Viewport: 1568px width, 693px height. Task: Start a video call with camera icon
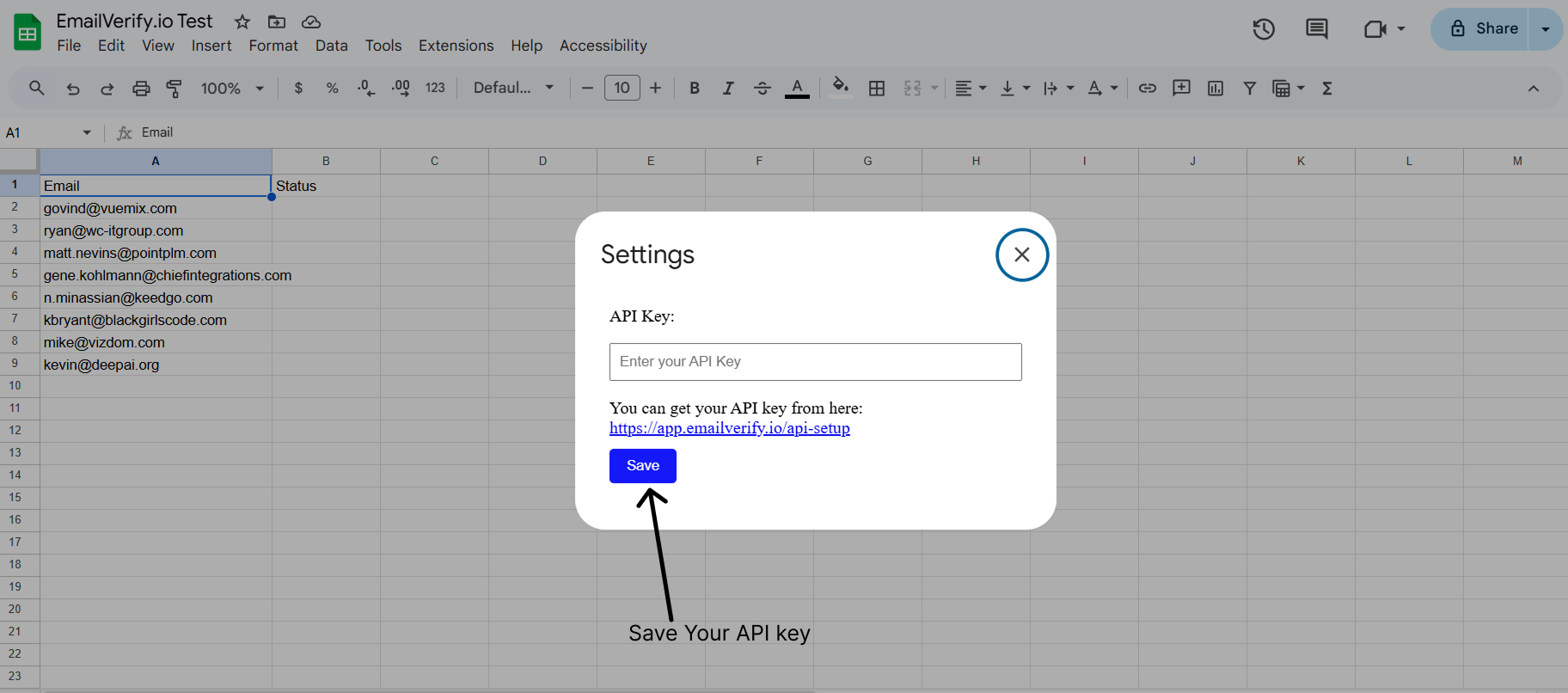click(x=1375, y=29)
